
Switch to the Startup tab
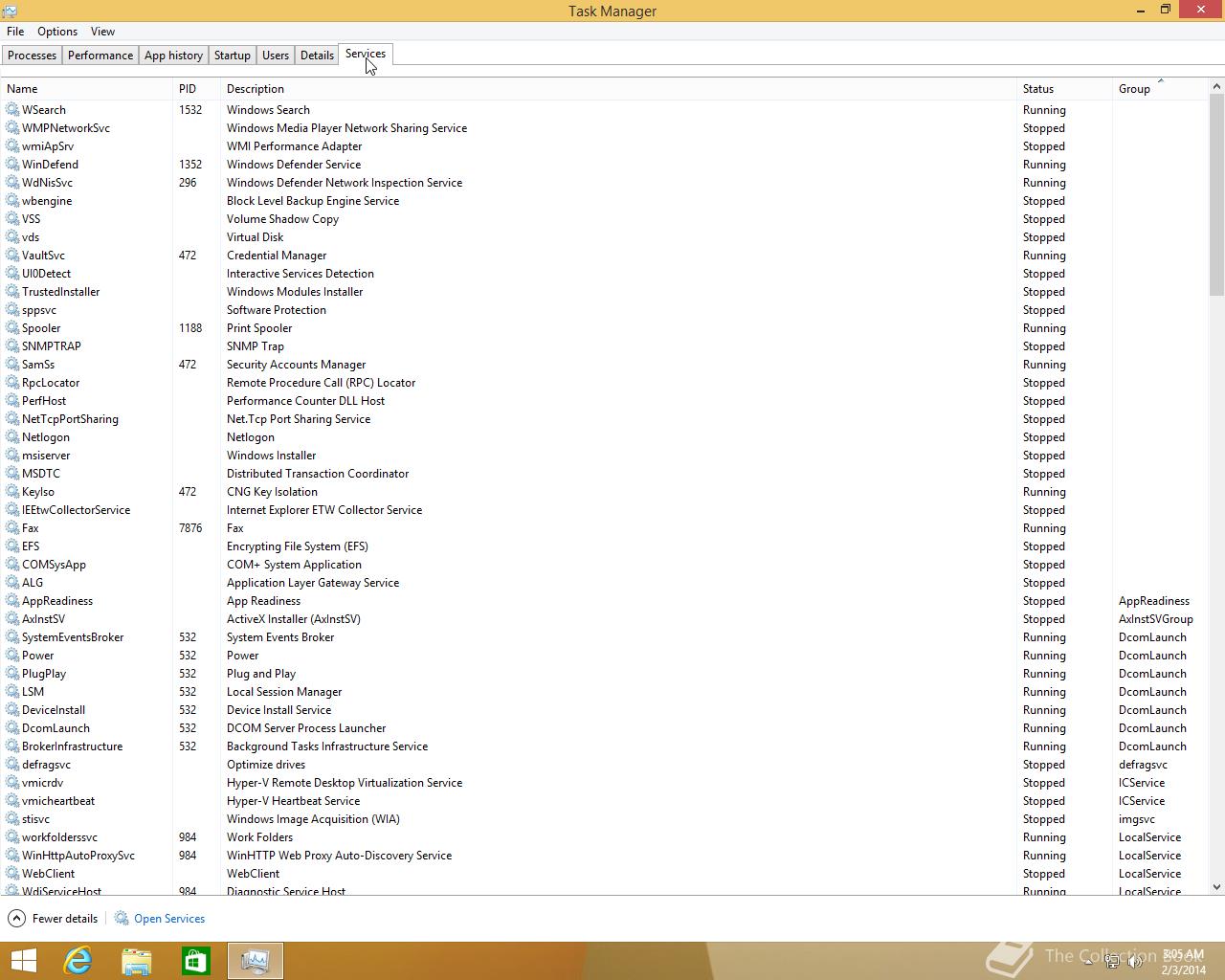(x=233, y=56)
